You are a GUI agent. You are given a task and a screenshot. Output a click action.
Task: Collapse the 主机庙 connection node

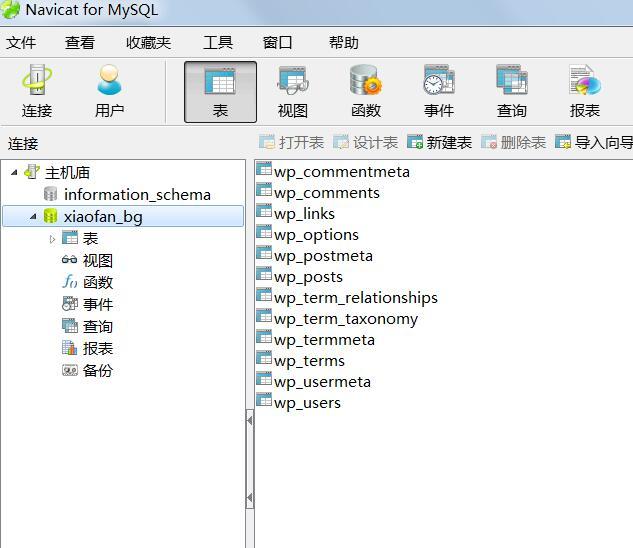click(14, 172)
